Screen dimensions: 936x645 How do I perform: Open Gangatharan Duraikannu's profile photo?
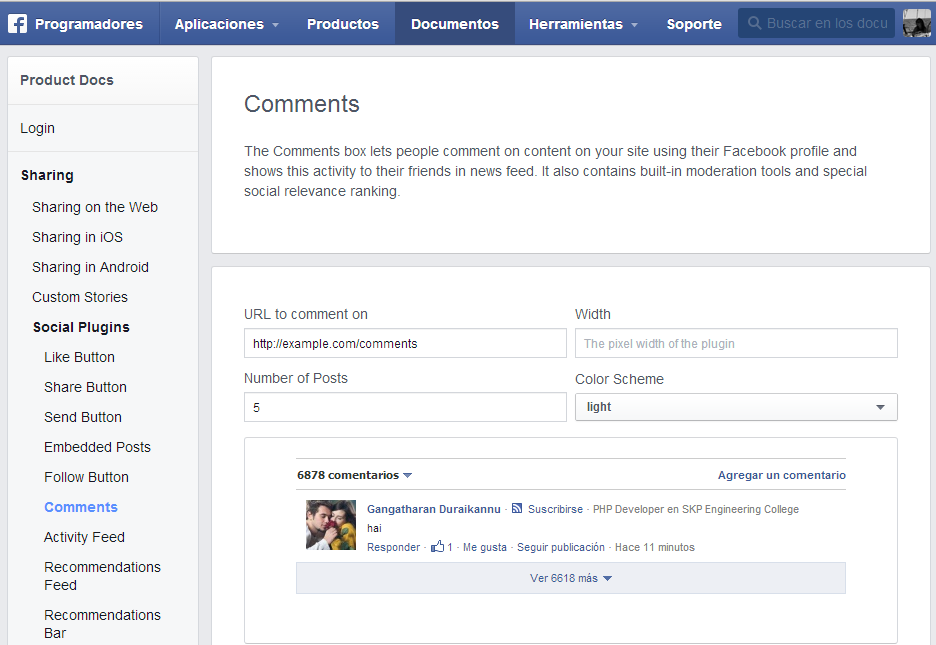(x=331, y=524)
